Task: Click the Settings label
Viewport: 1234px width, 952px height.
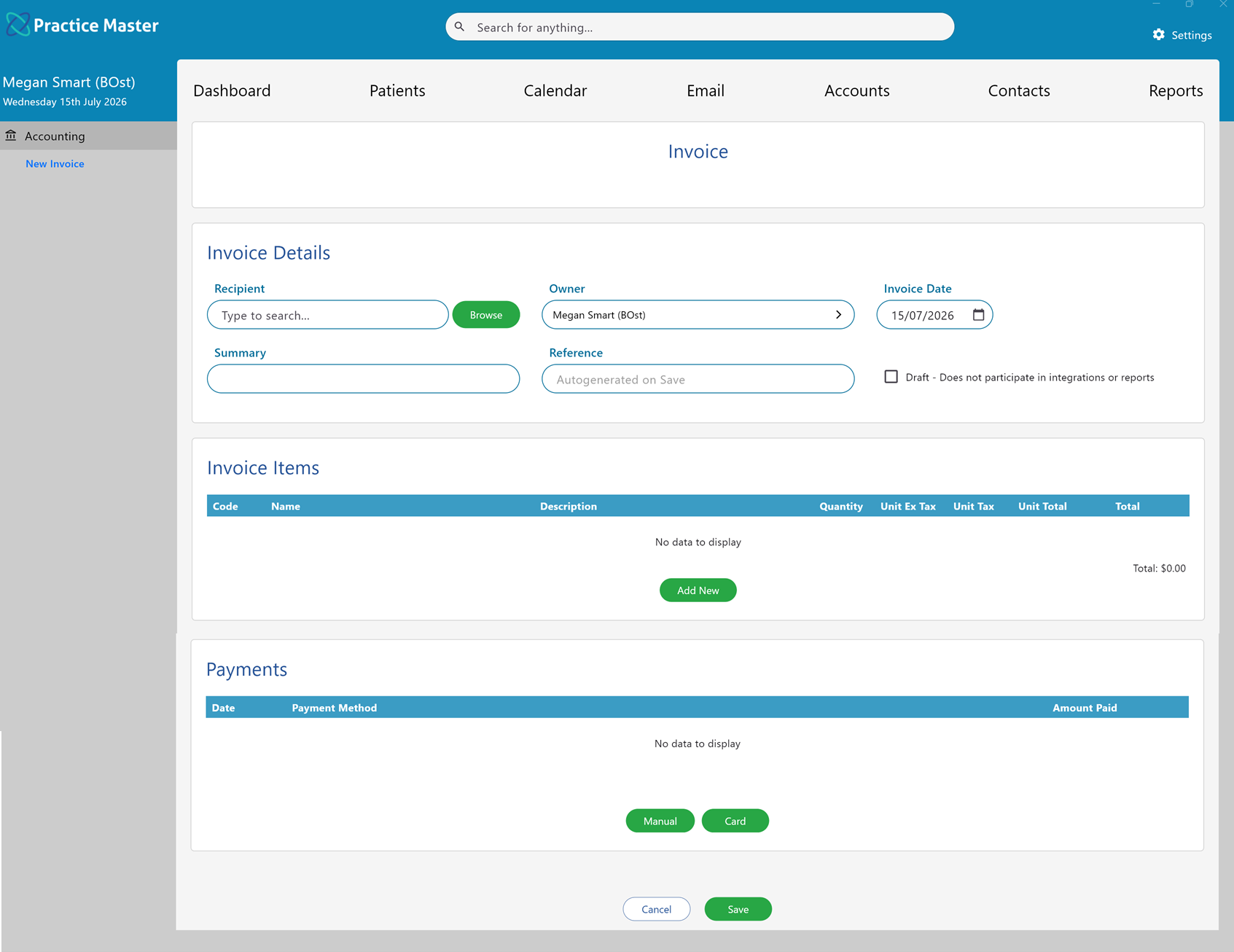Action: [x=1191, y=35]
